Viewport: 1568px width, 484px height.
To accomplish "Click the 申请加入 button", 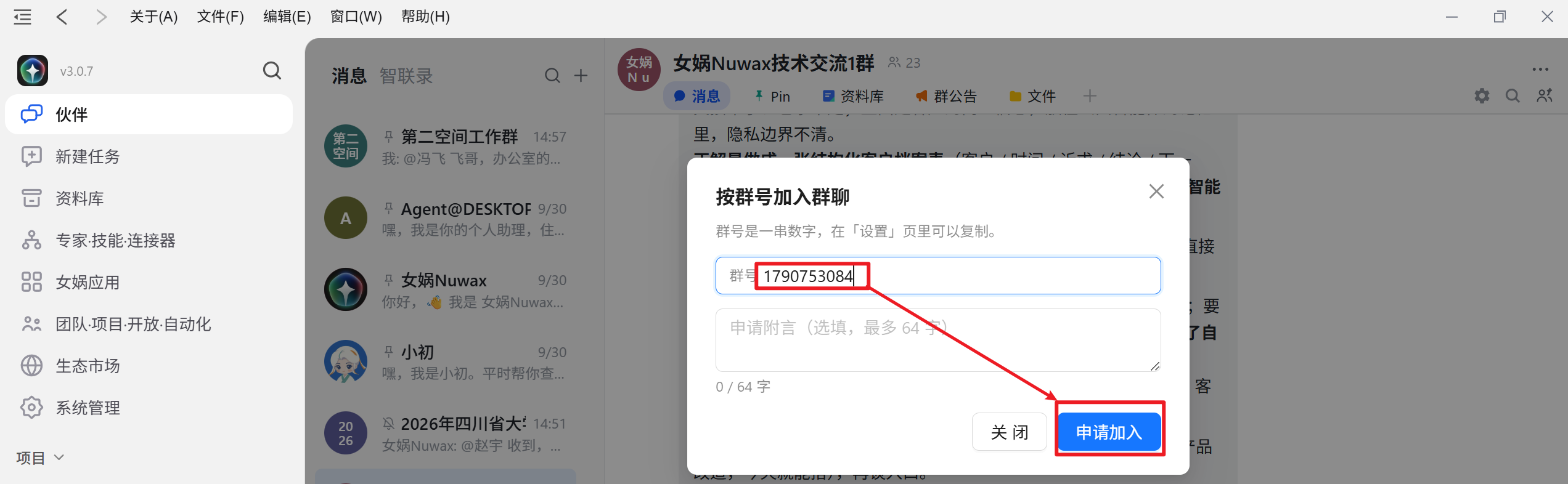I will tap(1109, 432).
